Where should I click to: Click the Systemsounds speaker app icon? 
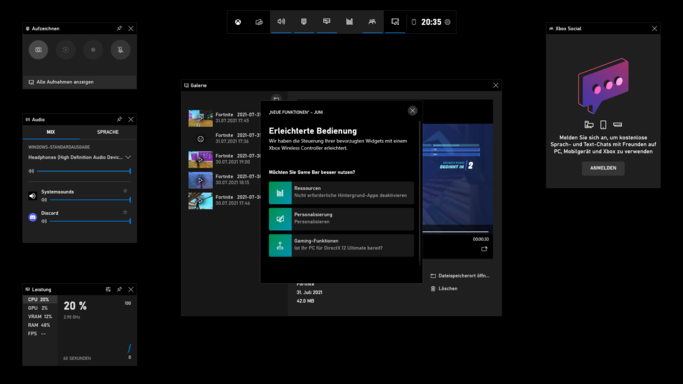pyautogui.click(x=33, y=196)
